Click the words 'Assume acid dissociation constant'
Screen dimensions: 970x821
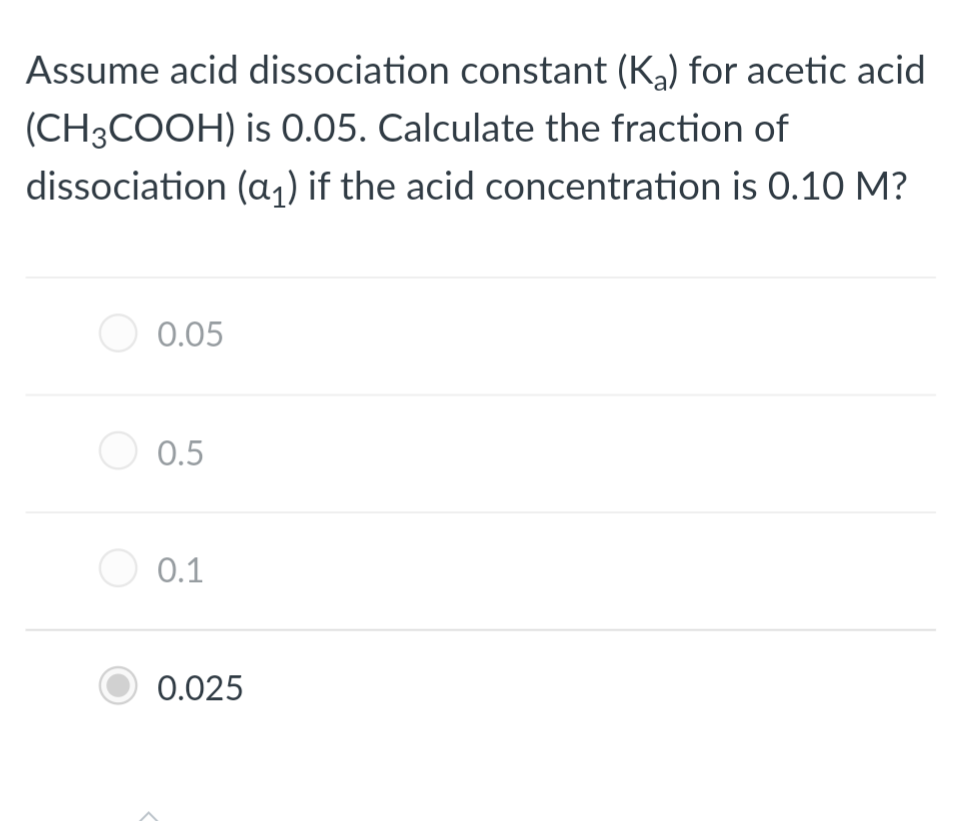coord(317,71)
